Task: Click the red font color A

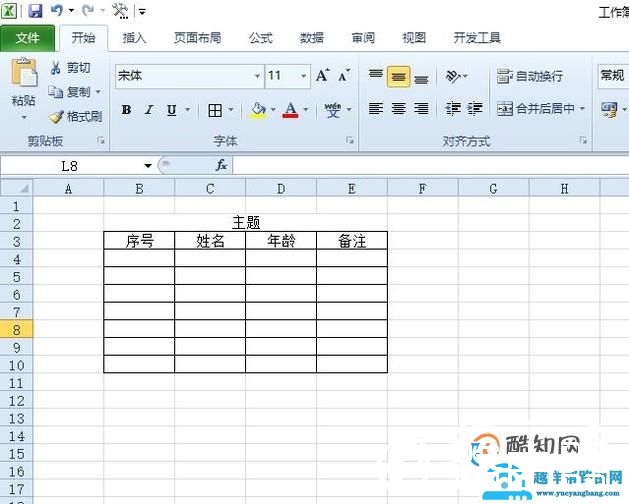Action: tap(290, 110)
